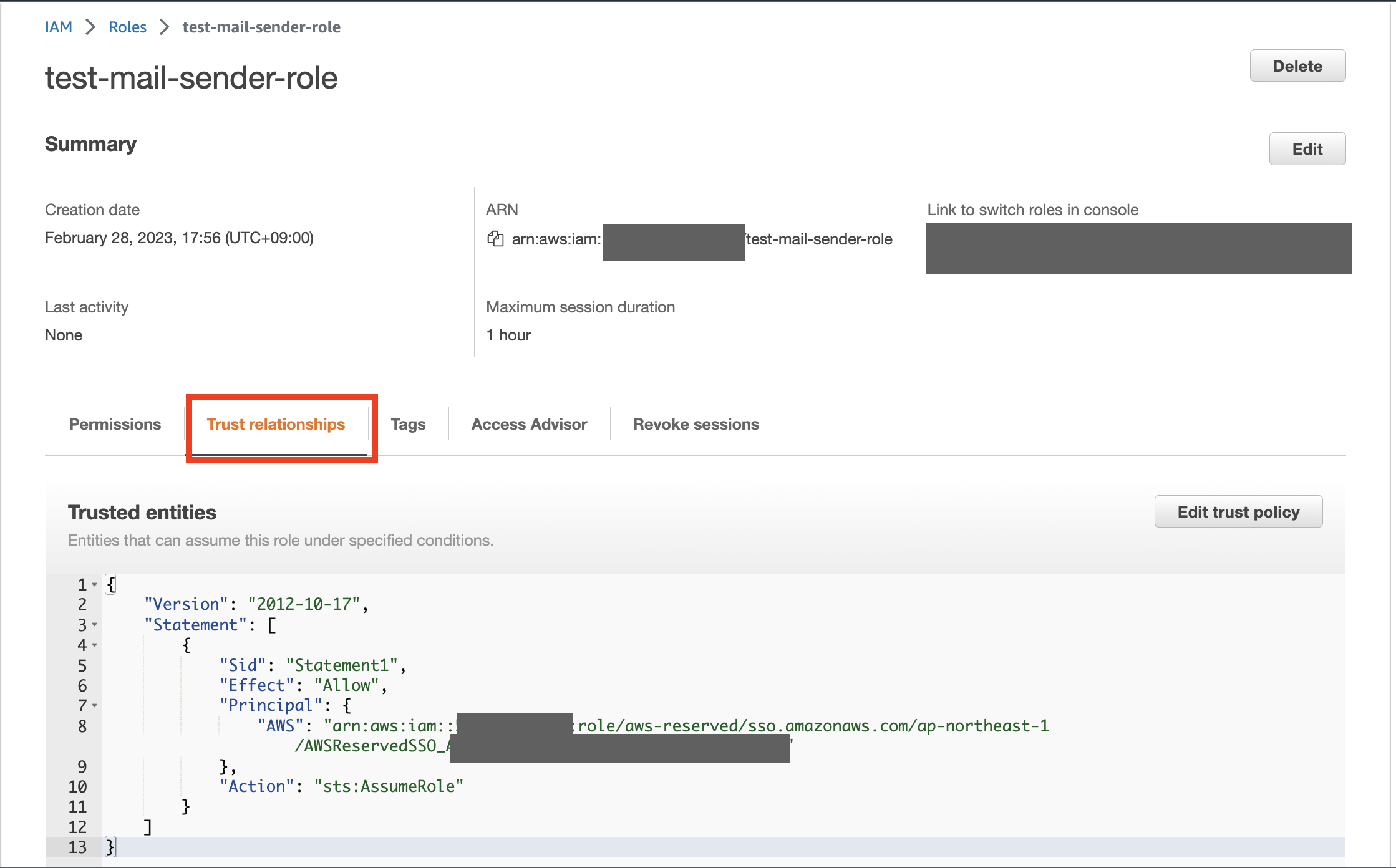Image resolution: width=1396 pixels, height=868 pixels.
Task: Select the Revoke sessions tab
Action: click(695, 424)
